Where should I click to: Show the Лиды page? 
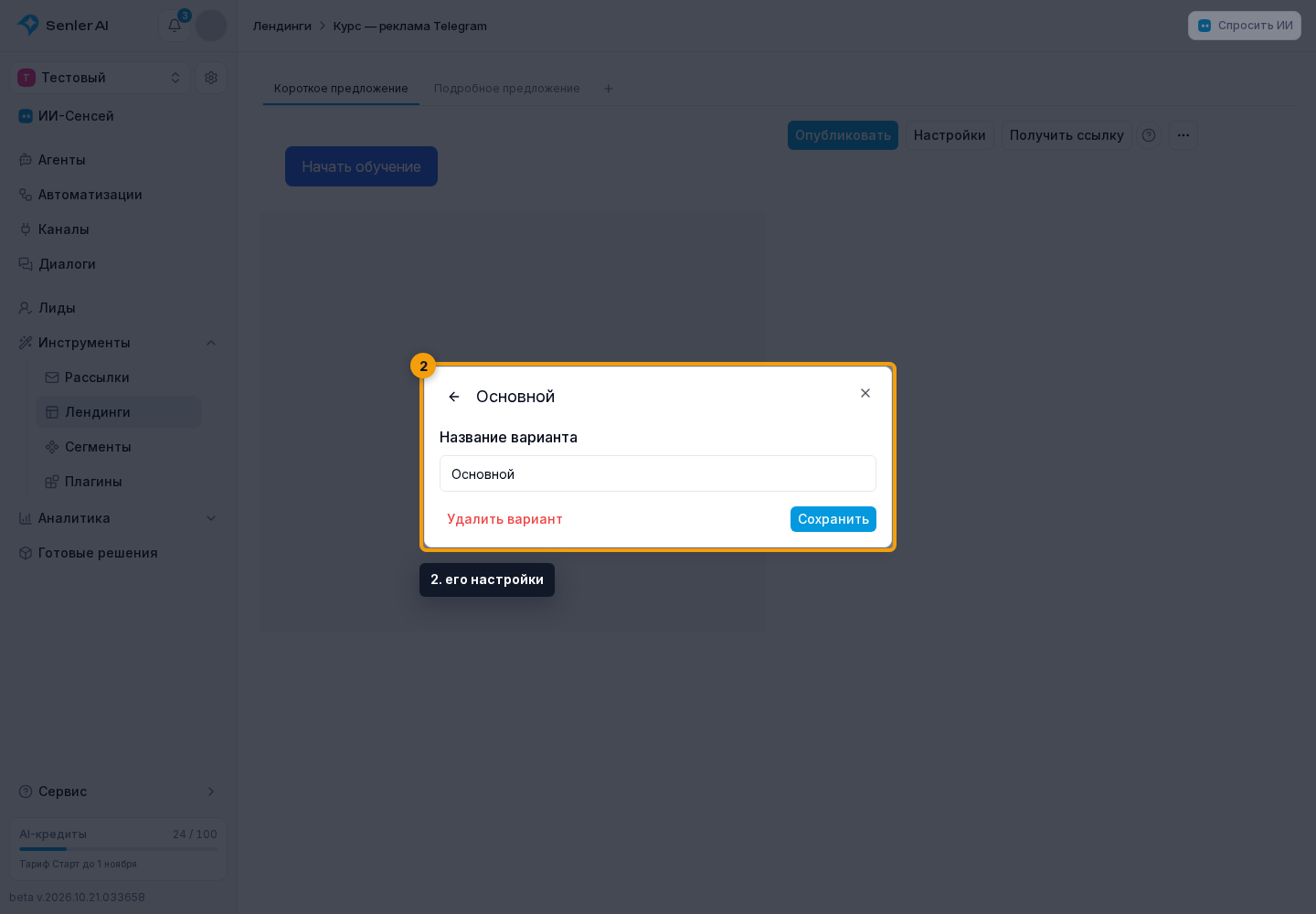coord(118,308)
